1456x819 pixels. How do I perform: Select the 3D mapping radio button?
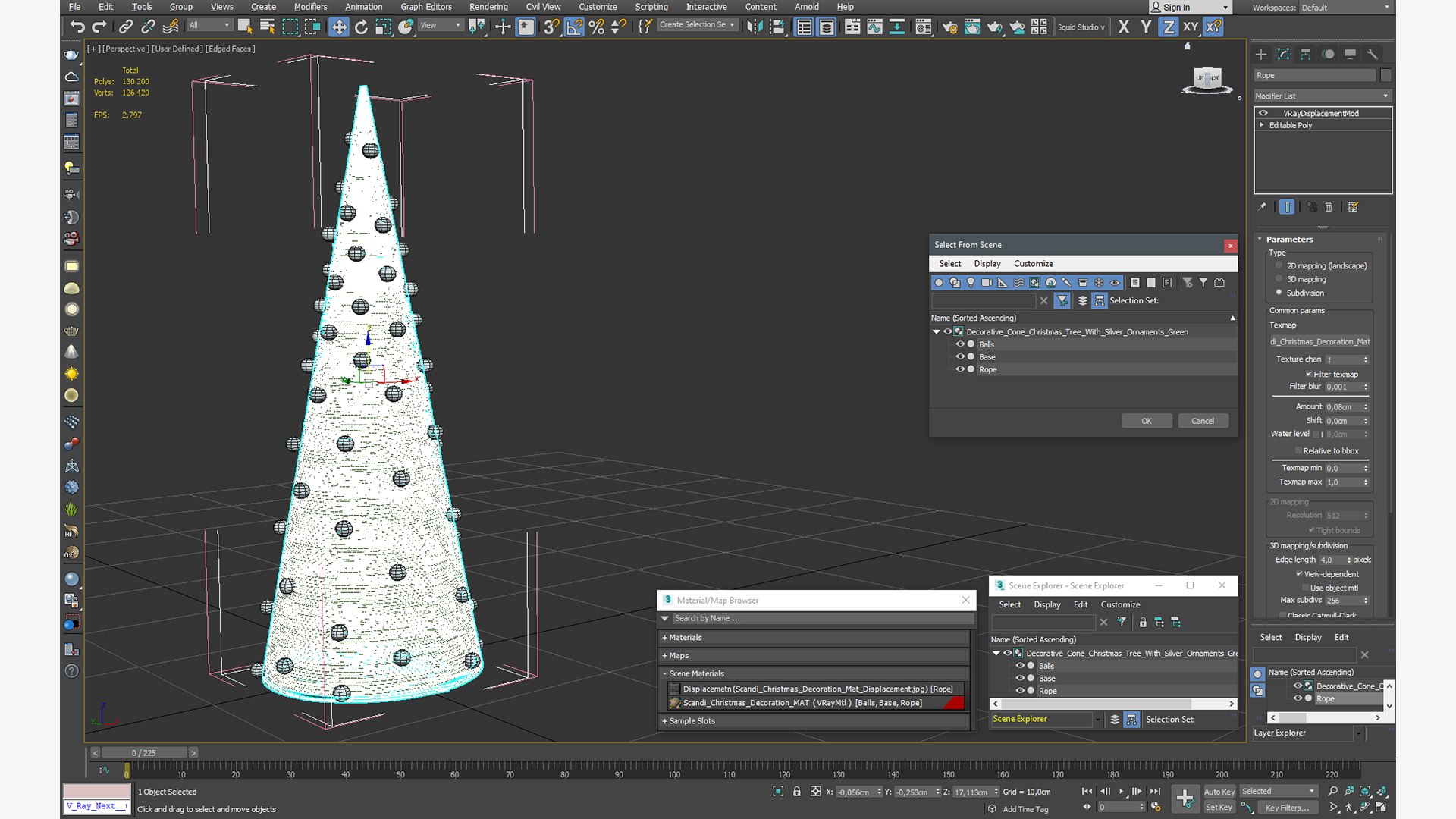point(1279,279)
